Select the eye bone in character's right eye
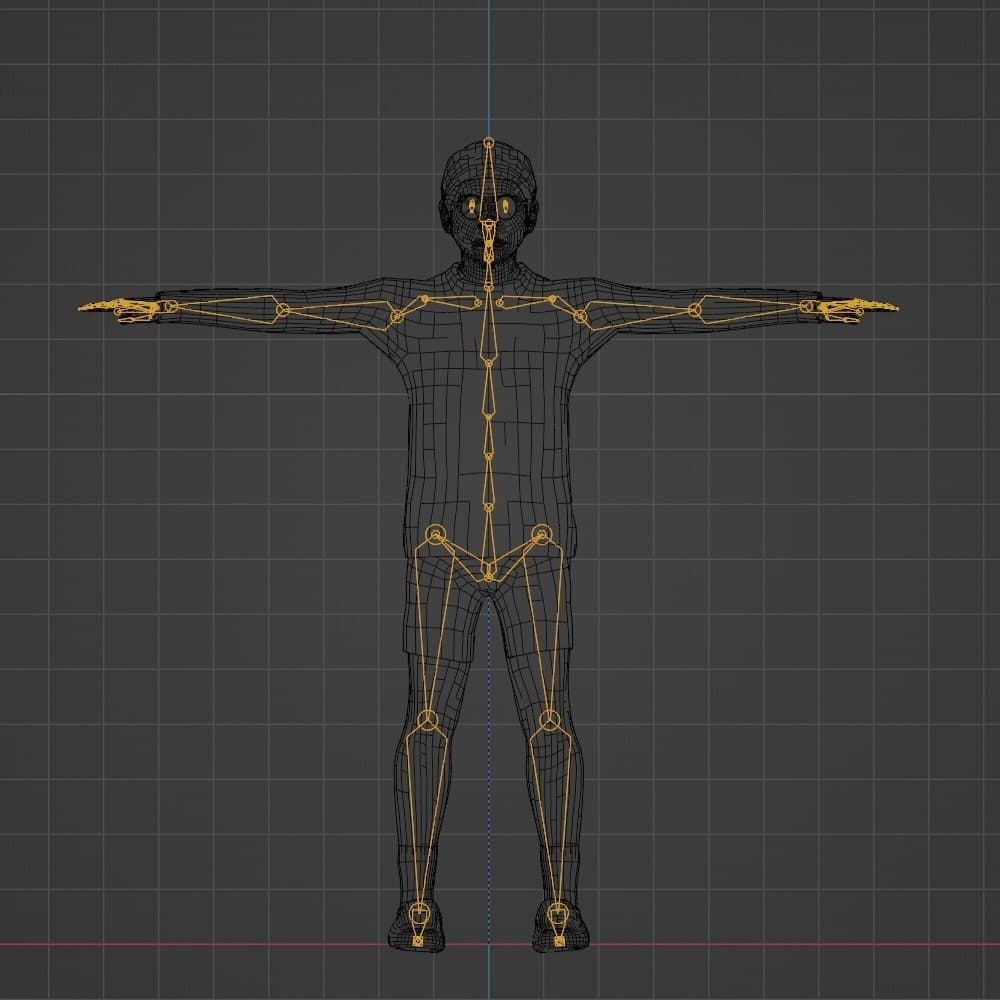Viewport: 1000px width, 1000px height. (472, 205)
